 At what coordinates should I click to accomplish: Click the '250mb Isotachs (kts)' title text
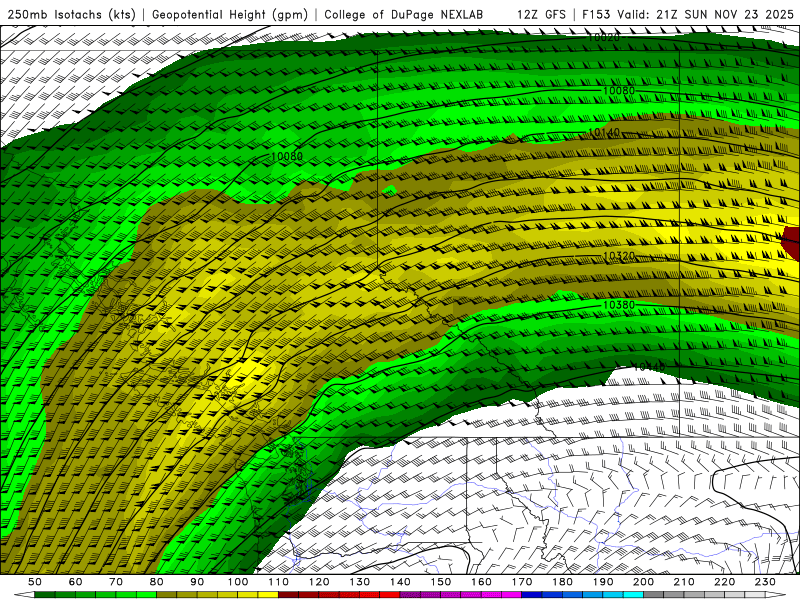72,14
